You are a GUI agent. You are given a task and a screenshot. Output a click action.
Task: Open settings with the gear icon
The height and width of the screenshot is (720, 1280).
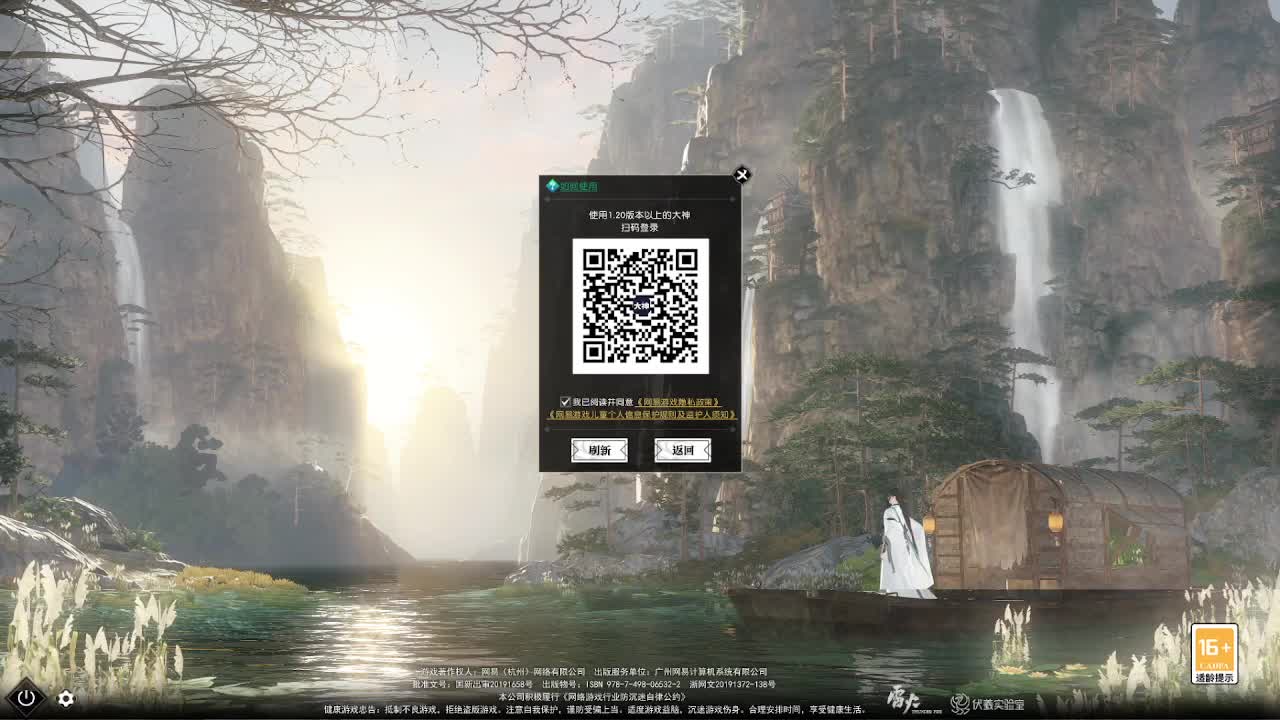pyautogui.click(x=66, y=699)
